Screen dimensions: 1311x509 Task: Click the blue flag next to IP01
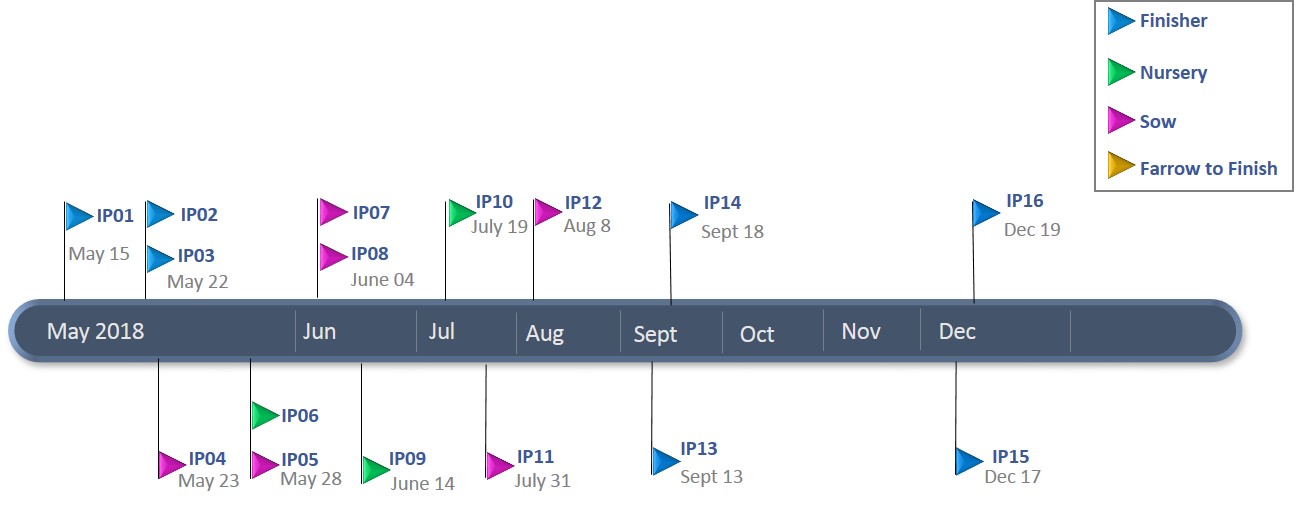click(79, 216)
